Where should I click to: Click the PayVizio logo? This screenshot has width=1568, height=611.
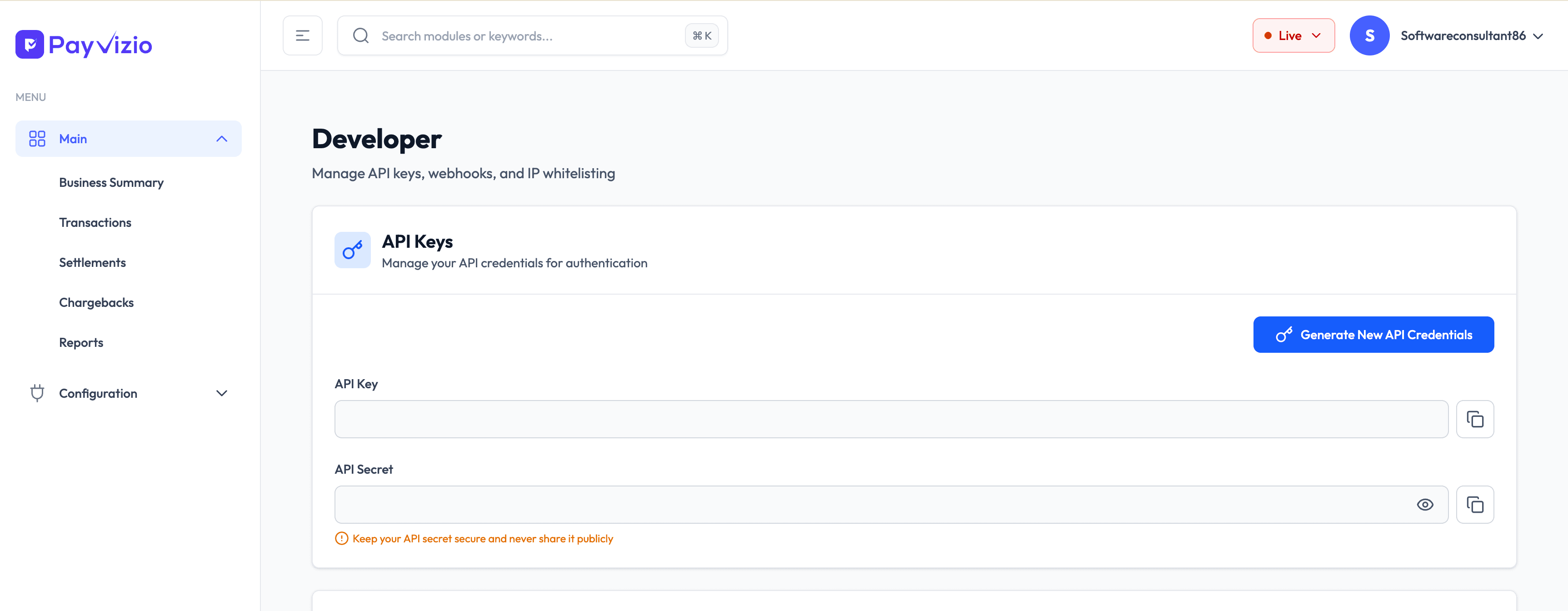point(83,45)
